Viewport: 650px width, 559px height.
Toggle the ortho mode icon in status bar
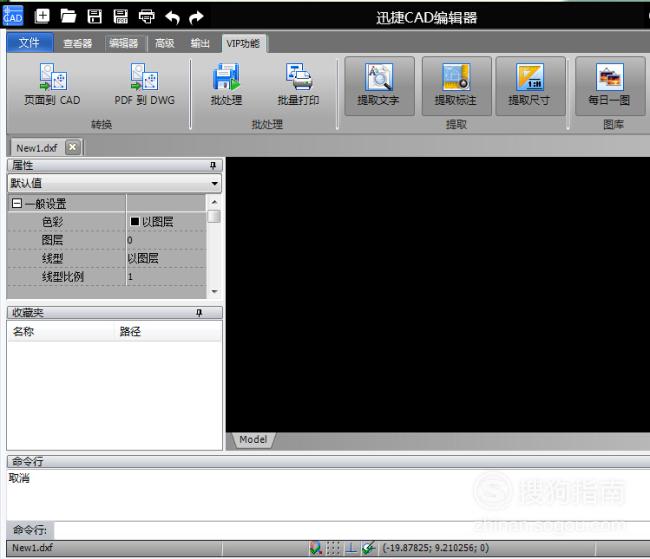tap(351, 548)
